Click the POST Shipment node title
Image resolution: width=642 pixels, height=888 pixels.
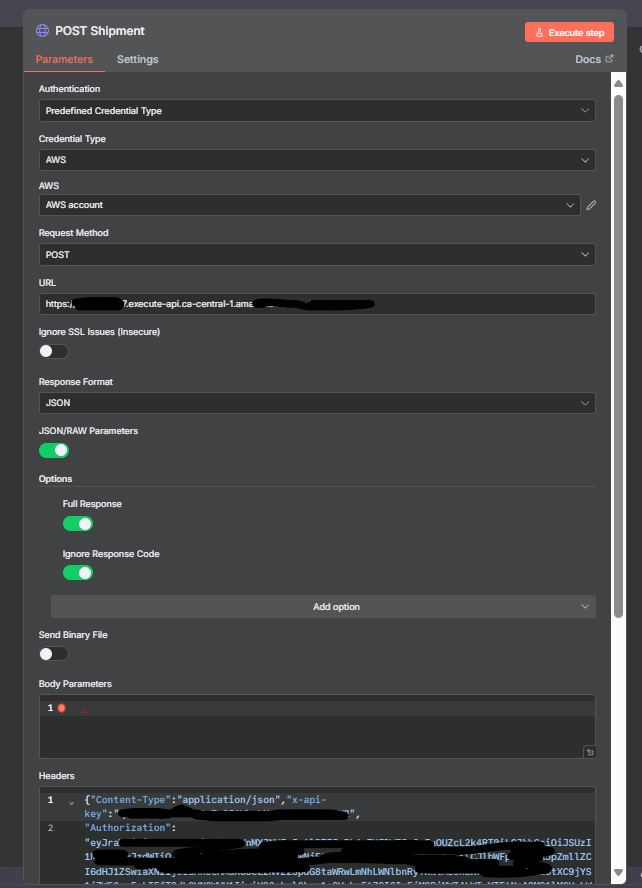(x=100, y=31)
